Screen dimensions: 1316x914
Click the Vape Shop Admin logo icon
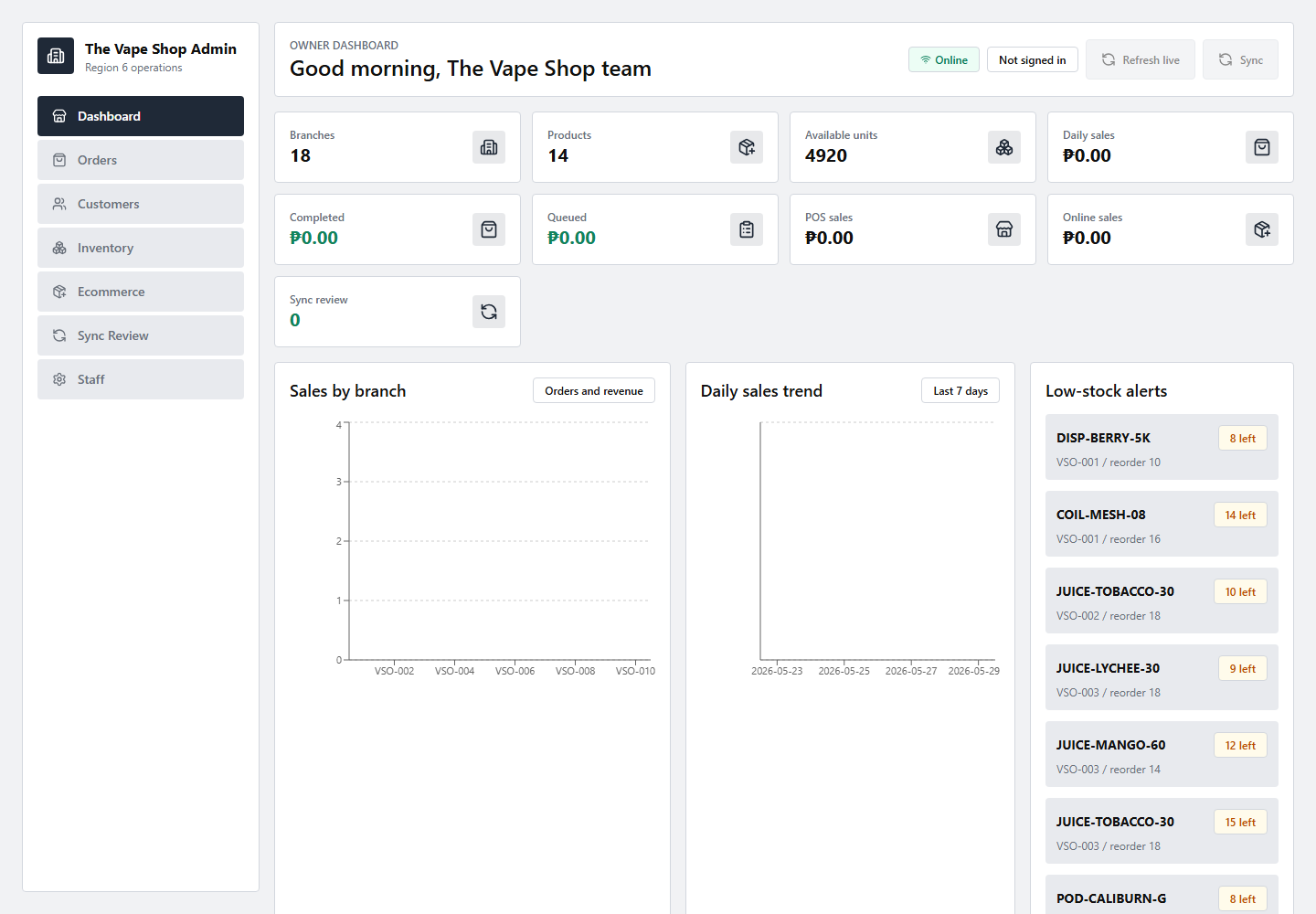click(x=56, y=56)
